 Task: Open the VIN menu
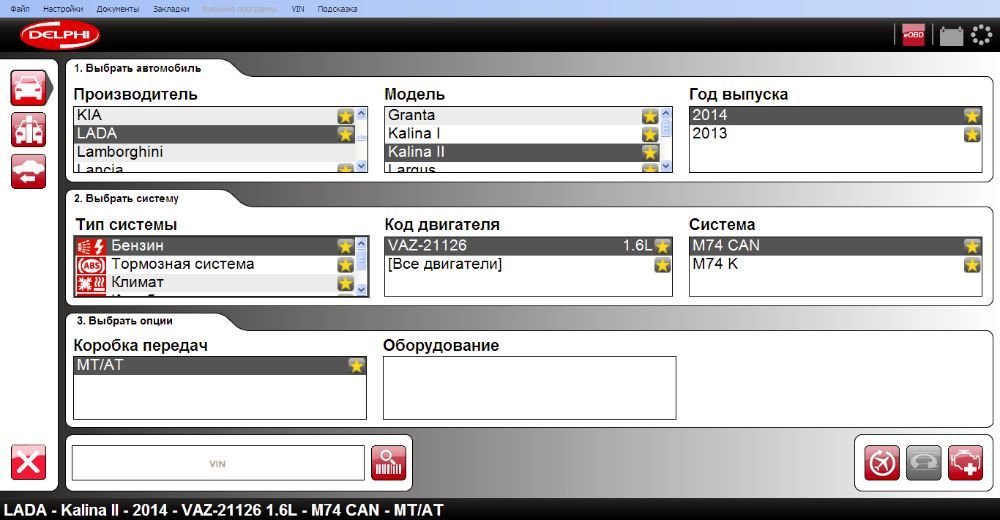click(x=298, y=9)
